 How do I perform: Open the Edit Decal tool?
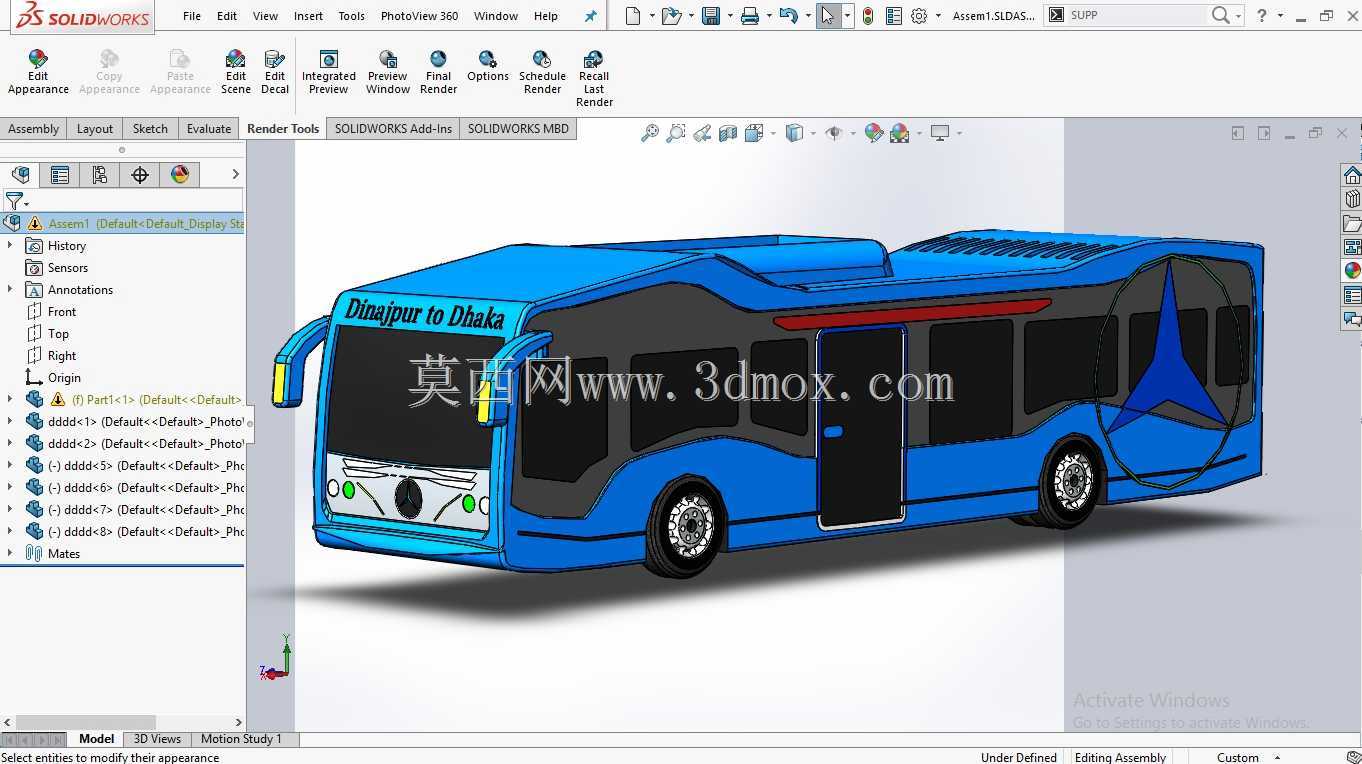pos(275,73)
